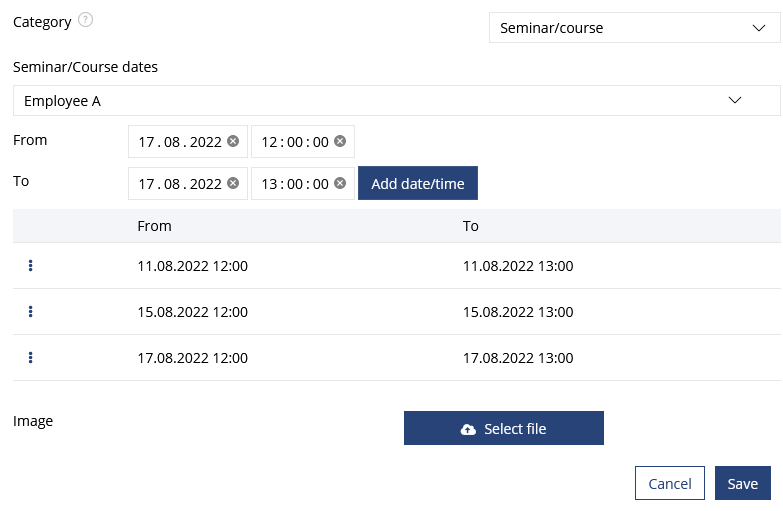This screenshot has width=783, height=511.
Task: Select the '11.08.2022 12:00' From cell
Action: [193, 266]
